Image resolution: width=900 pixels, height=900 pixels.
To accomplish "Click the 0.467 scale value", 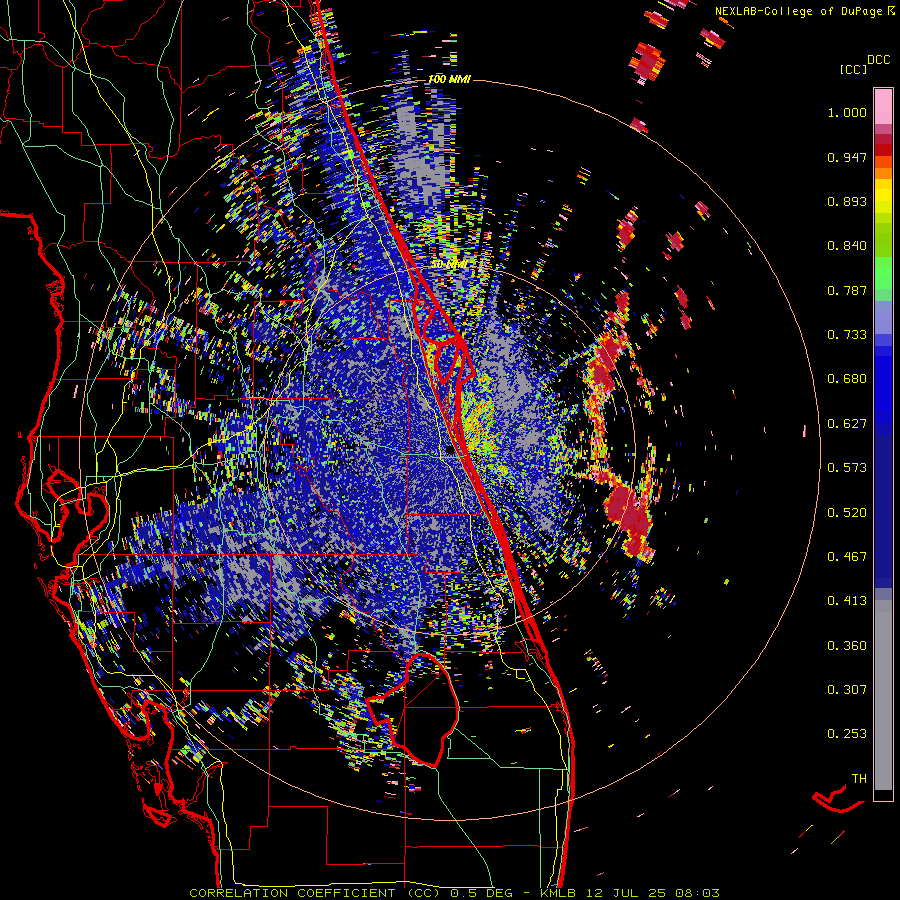I will point(847,557).
